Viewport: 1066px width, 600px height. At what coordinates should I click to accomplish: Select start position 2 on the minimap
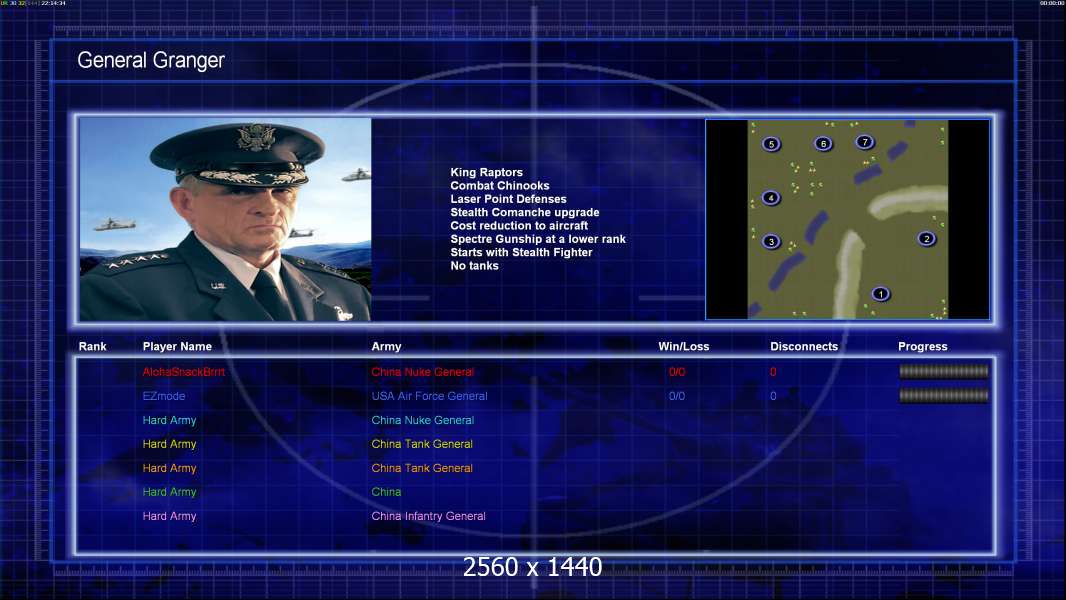926,239
